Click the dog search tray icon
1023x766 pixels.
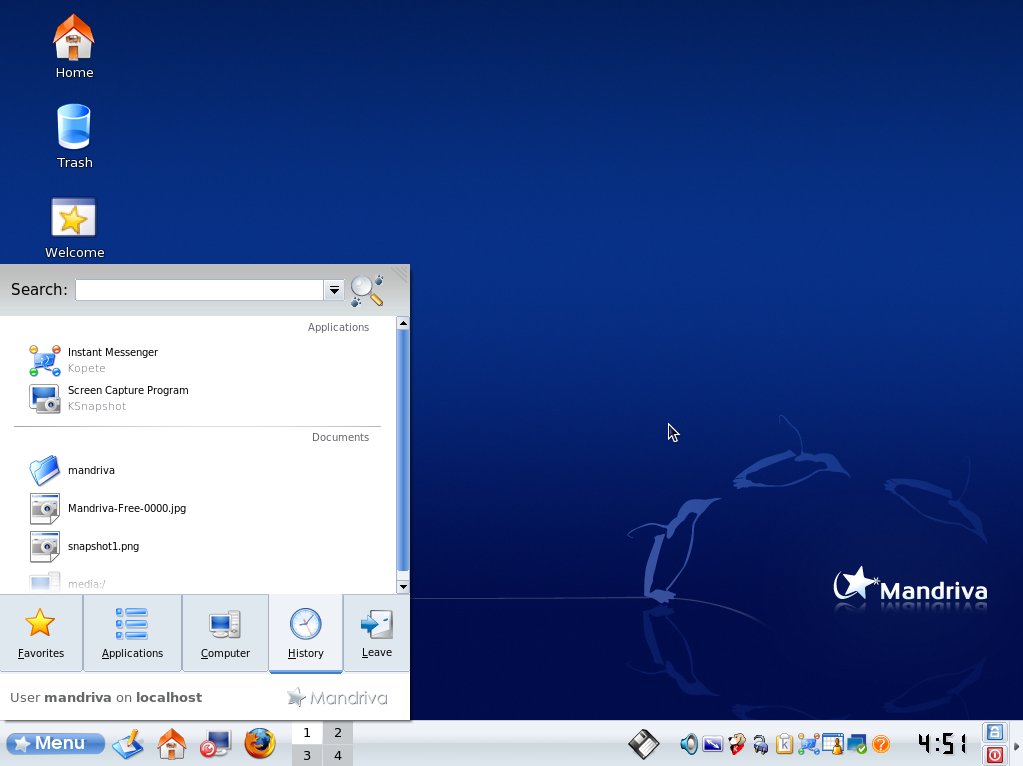[737, 744]
